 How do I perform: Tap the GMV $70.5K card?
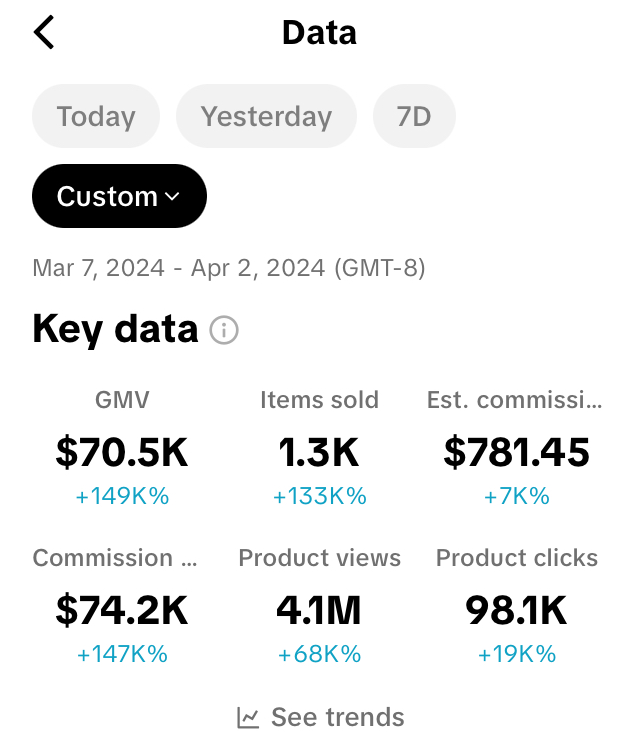(121, 452)
